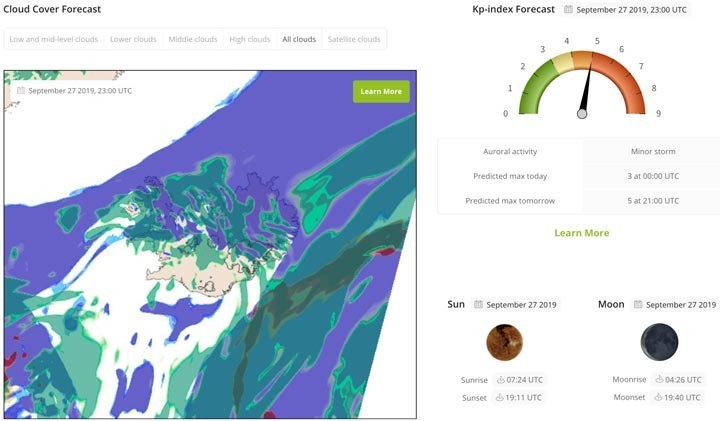Select the Lower clouds tab
The height and width of the screenshot is (421, 720).
[133, 40]
